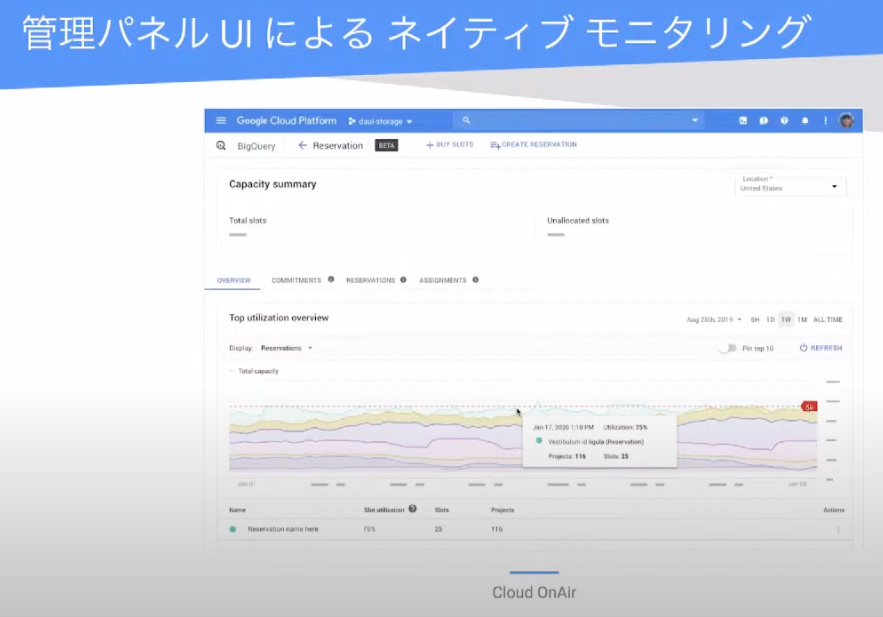Click the Total capacity legend entry
Screen dimensions: 883x617
(254, 371)
